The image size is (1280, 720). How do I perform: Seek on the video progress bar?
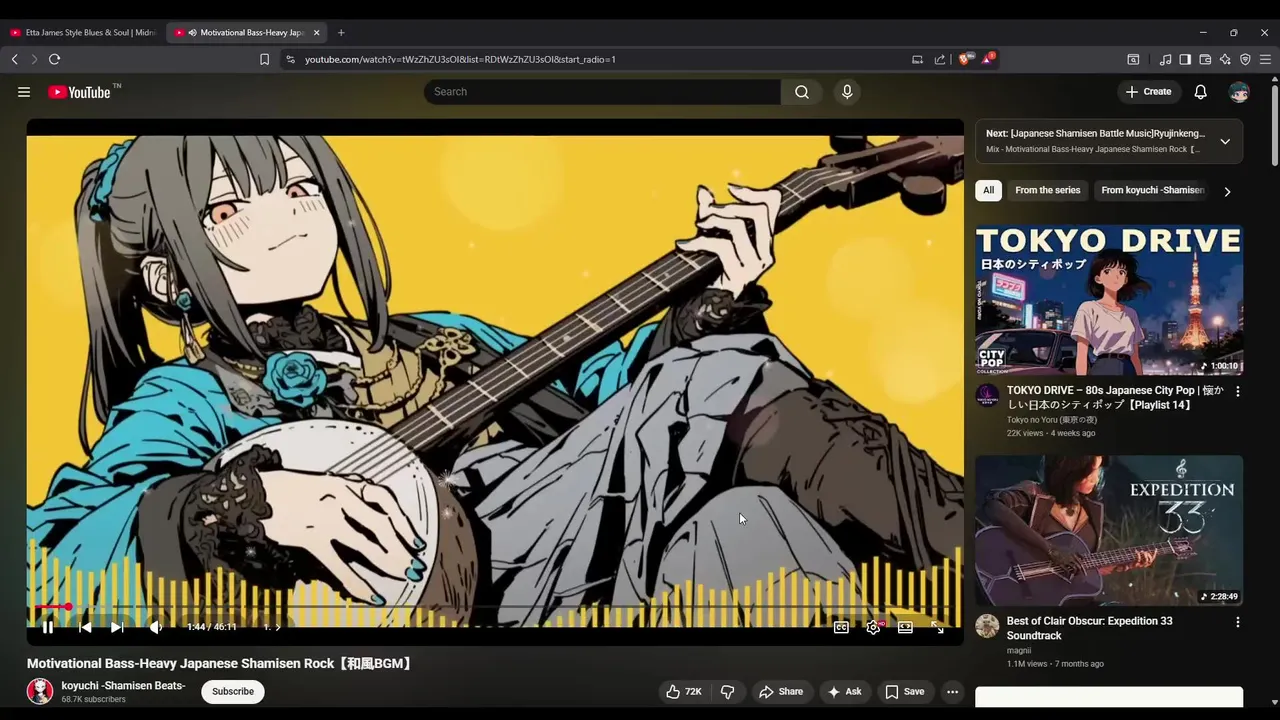point(495,607)
